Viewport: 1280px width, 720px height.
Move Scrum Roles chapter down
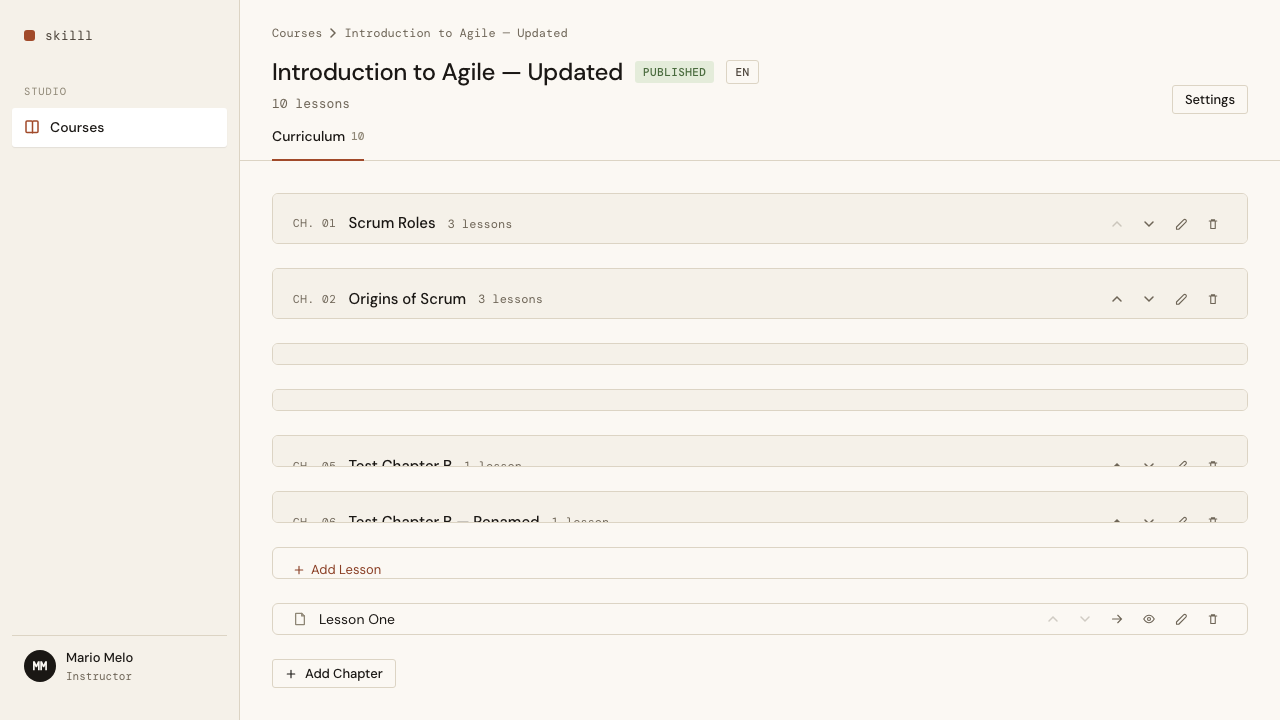click(1149, 224)
